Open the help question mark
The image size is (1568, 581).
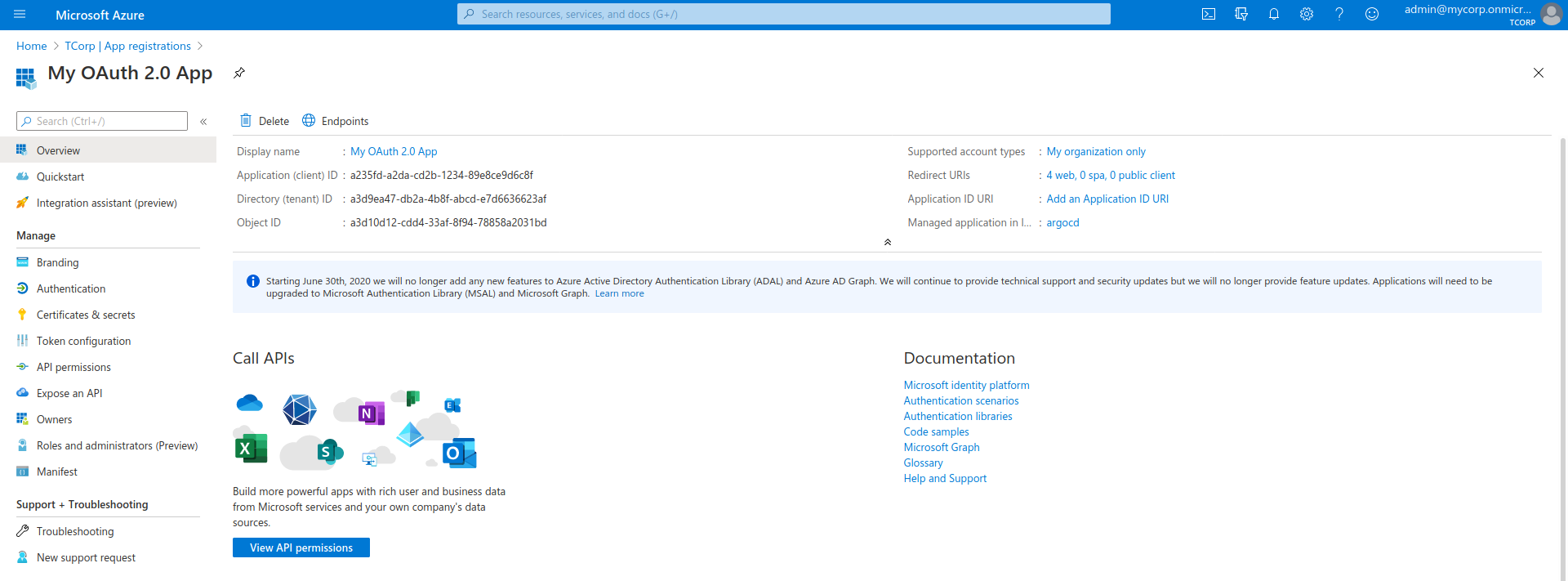(x=1339, y=14)
